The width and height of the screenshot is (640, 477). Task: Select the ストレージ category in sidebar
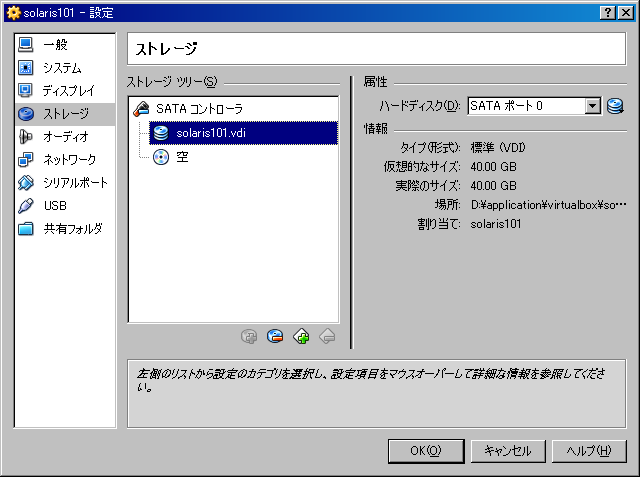[65, 114]
